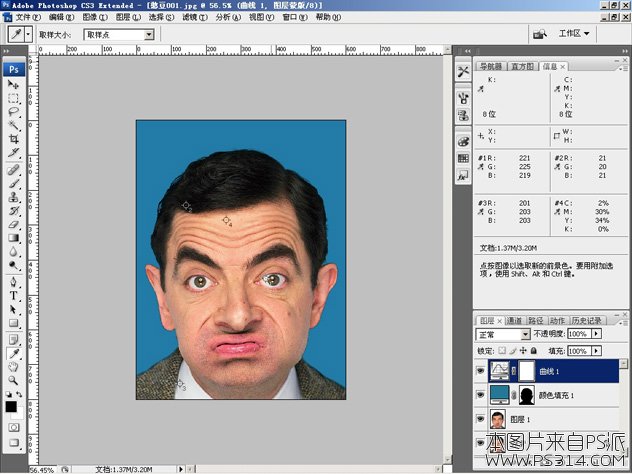
Task: Switch to the 动作 tab
Action: tap(557, 320)
